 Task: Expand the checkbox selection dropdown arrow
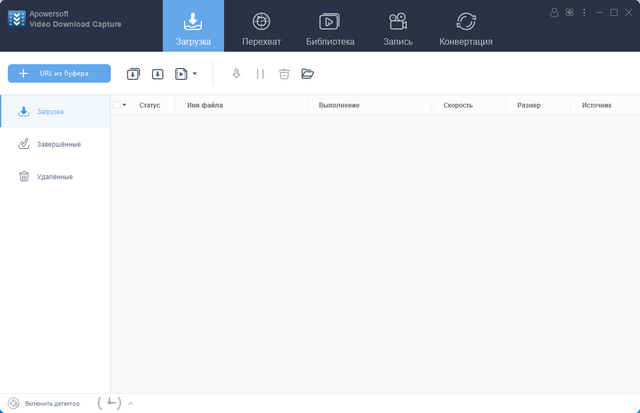click(125, 105)
